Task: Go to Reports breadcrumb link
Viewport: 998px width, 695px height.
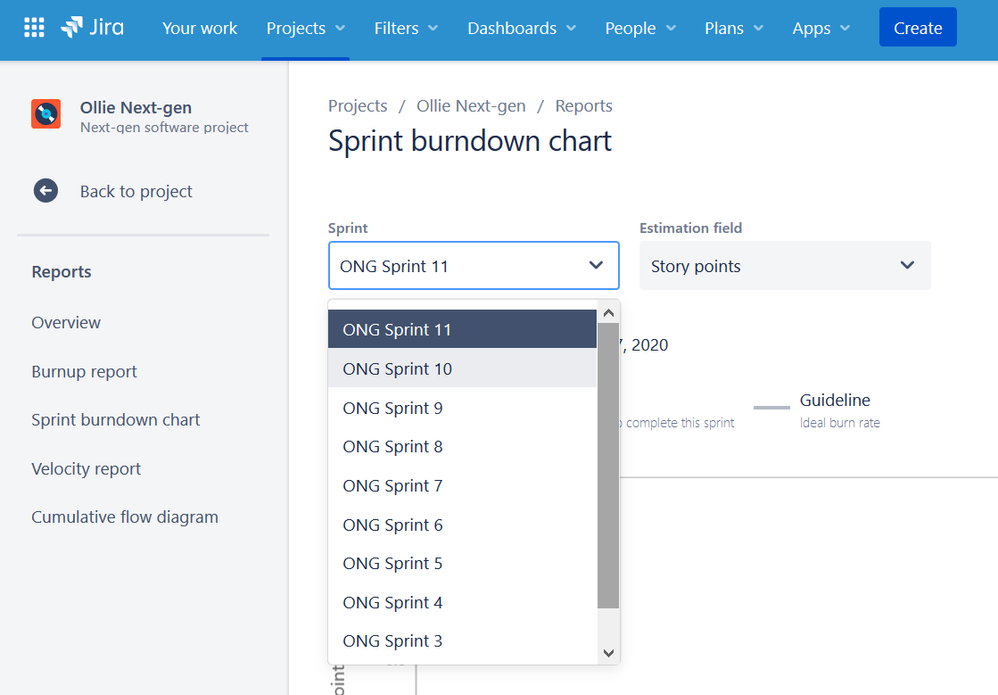Action: coord(584,106)
